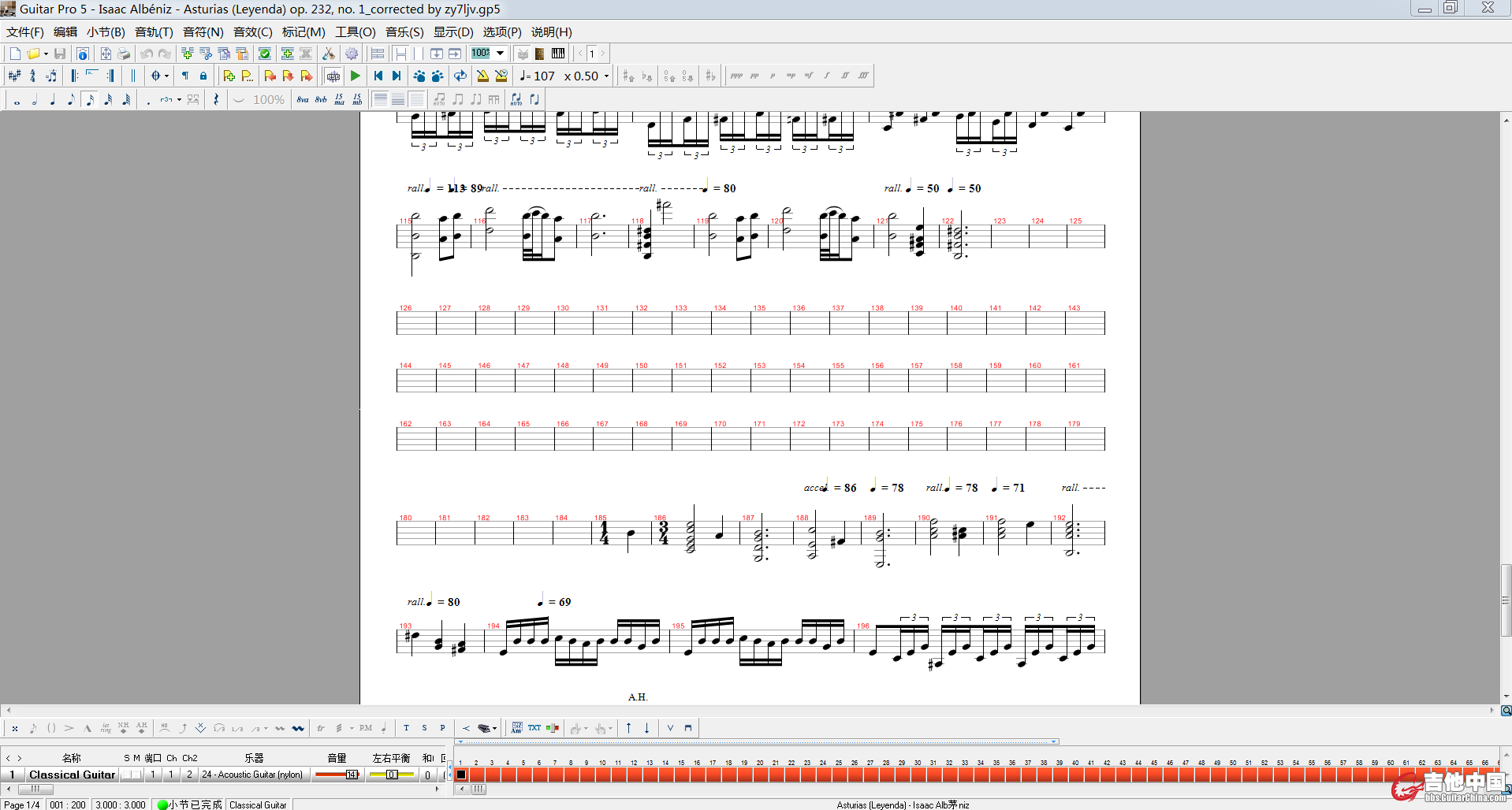
Task: Apply the 15ma octave marking
Action: 339,99
